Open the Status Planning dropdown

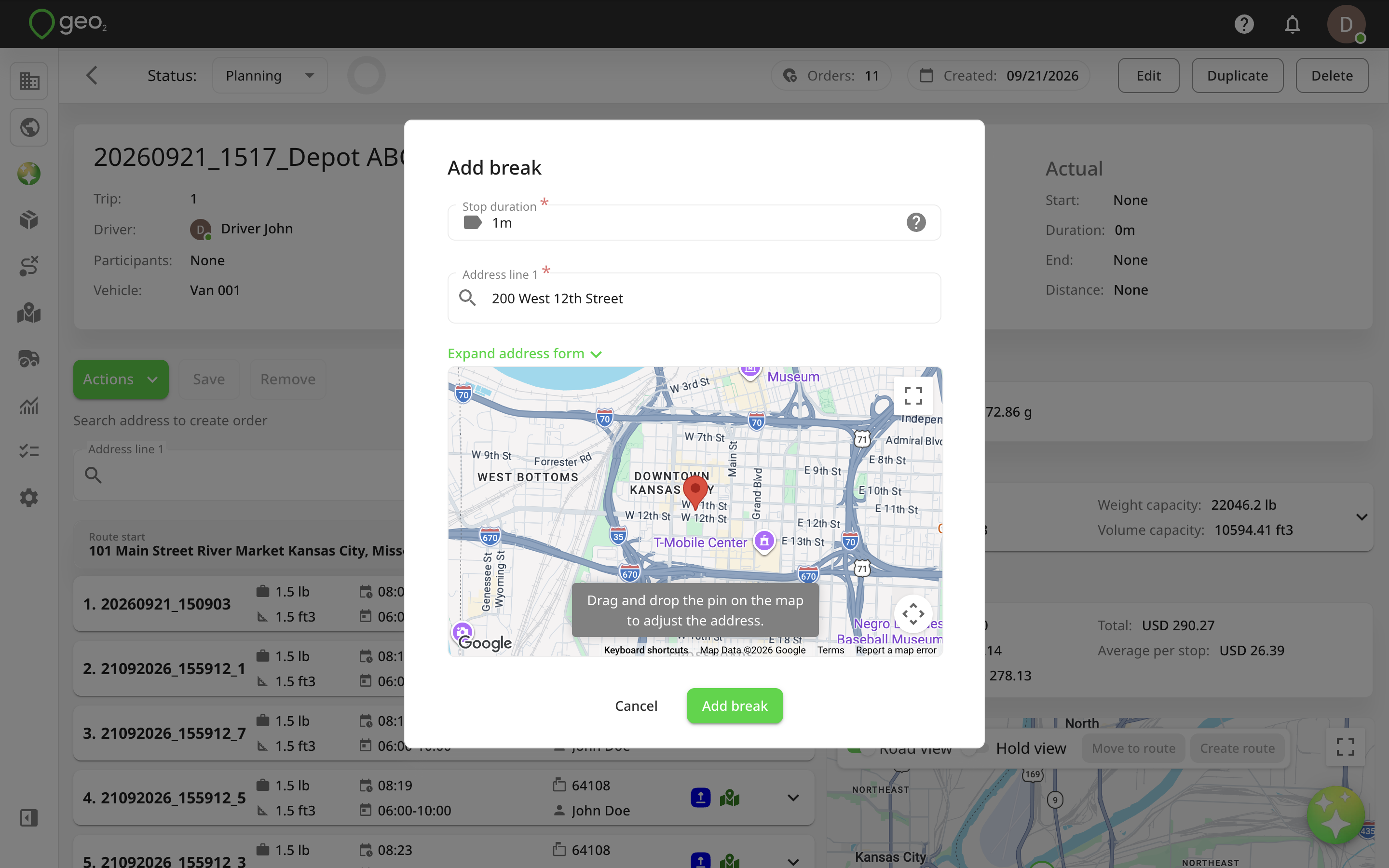pos(270,75)
